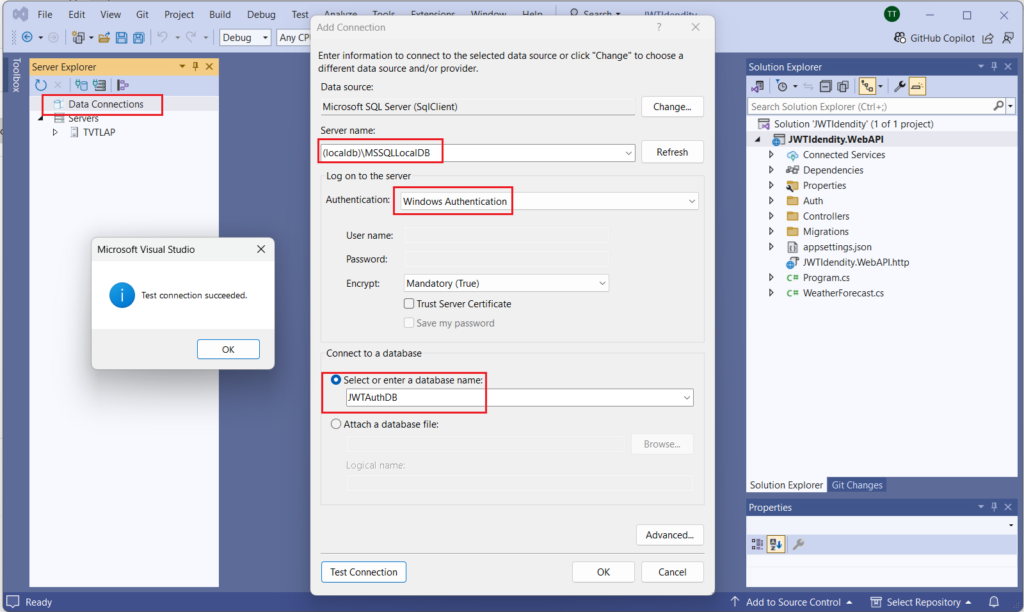Expand the Migrations folder node
Screen dimensions: 1024x612
(x=771, y=231)
